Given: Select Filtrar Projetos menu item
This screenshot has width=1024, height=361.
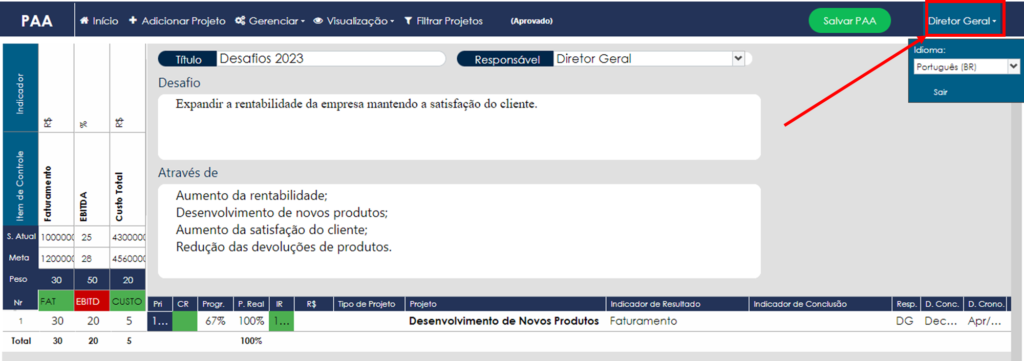Looking at the screenshot, I should (443, 21).
